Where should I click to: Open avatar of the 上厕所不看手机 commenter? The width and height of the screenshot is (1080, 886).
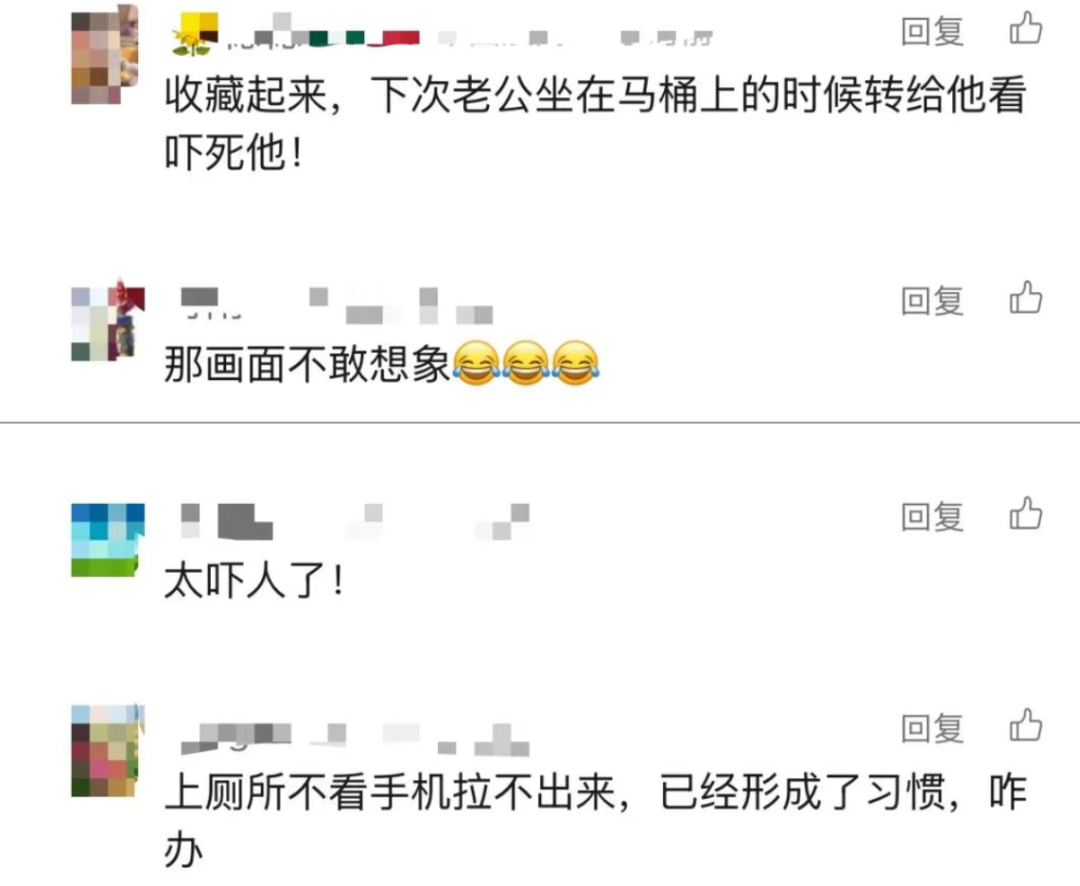108,750
